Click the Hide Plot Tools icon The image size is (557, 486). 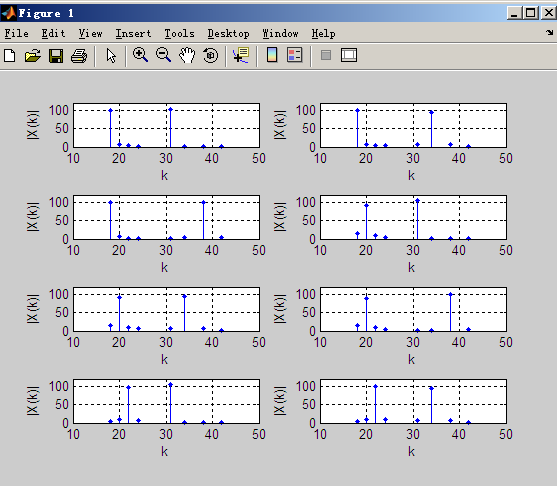[326, 55]
